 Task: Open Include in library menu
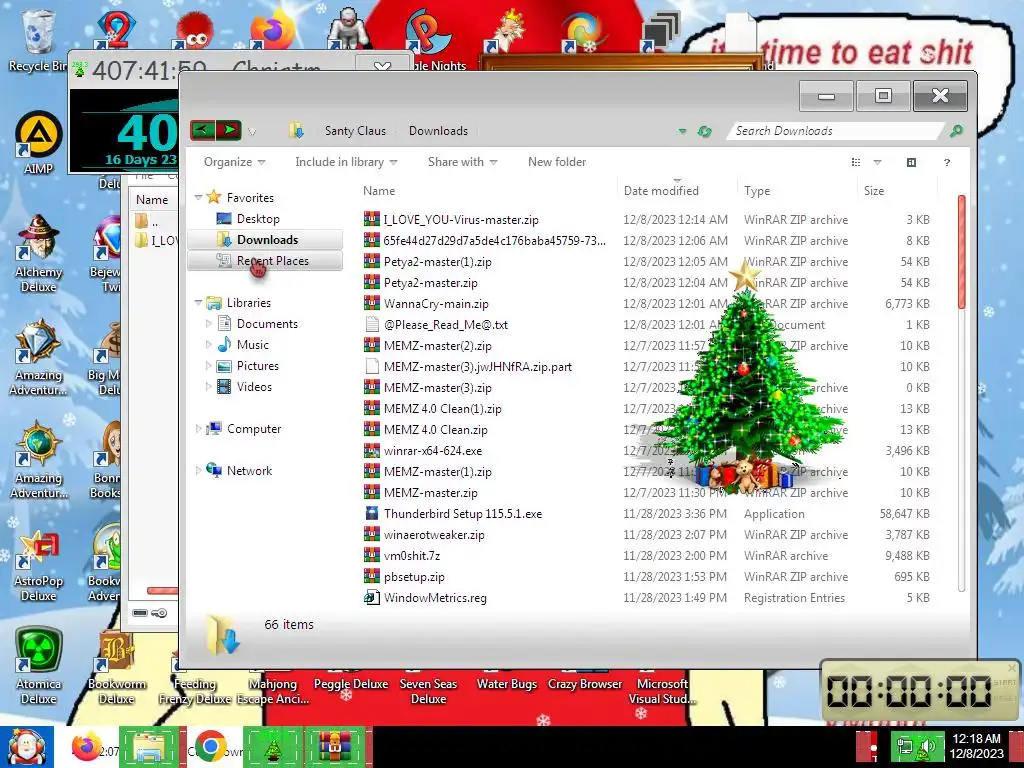pyautogui.click(x=346, y=162)
